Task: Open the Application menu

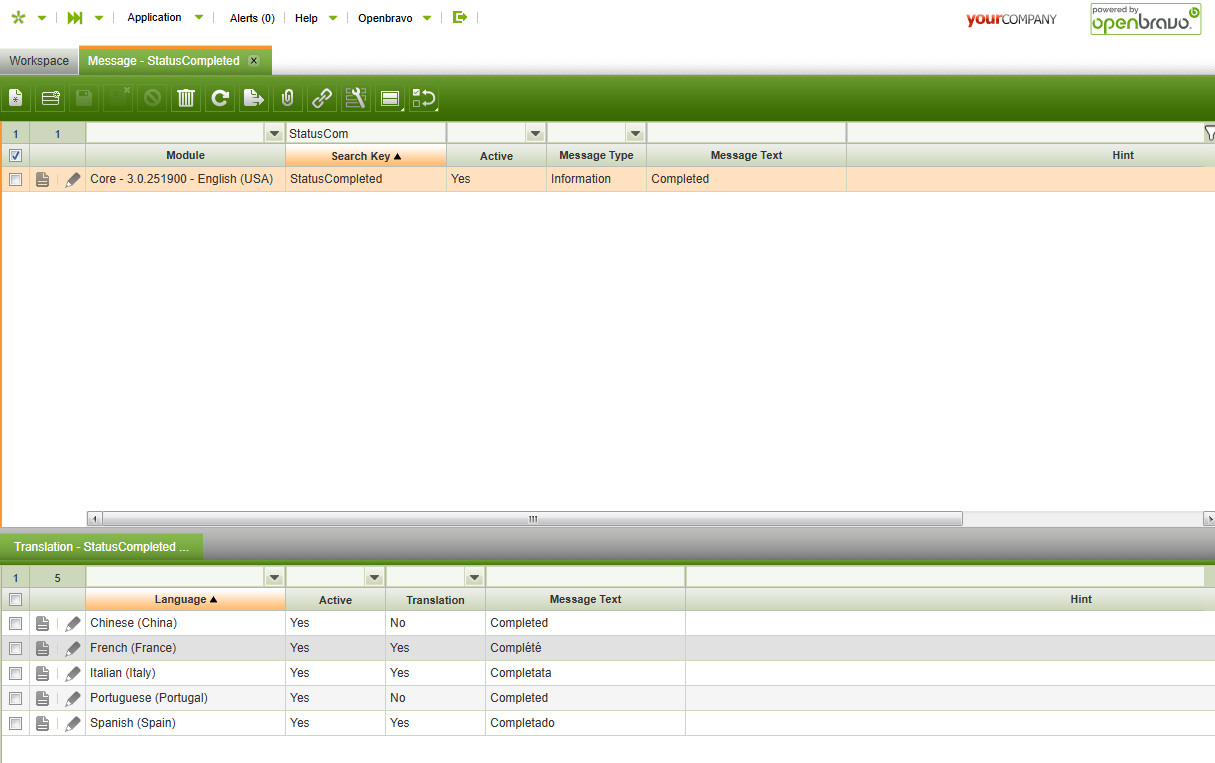Action: pos(155,18)
